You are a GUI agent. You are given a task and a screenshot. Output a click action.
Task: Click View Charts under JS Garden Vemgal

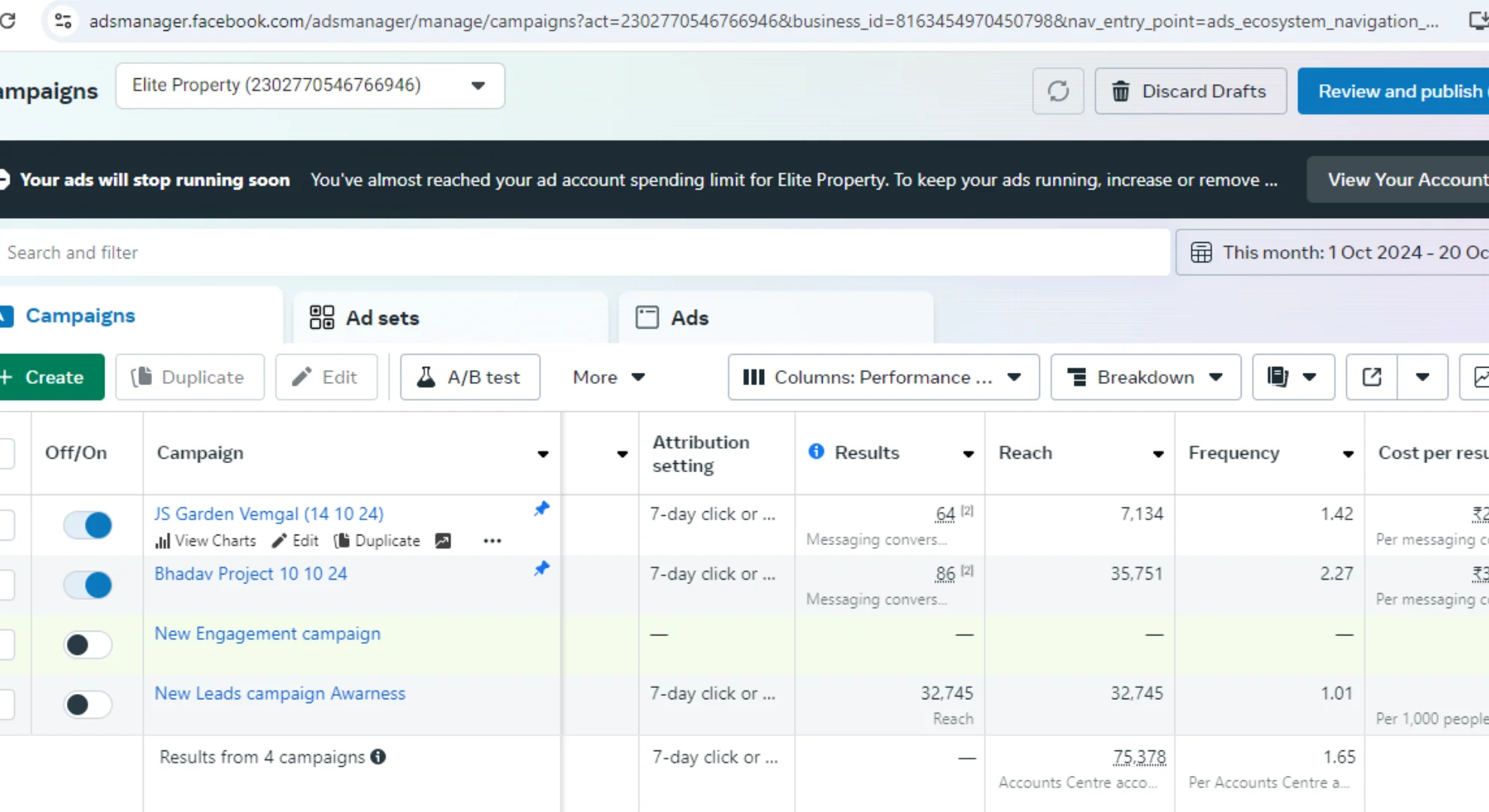click(x=205, y=541)
